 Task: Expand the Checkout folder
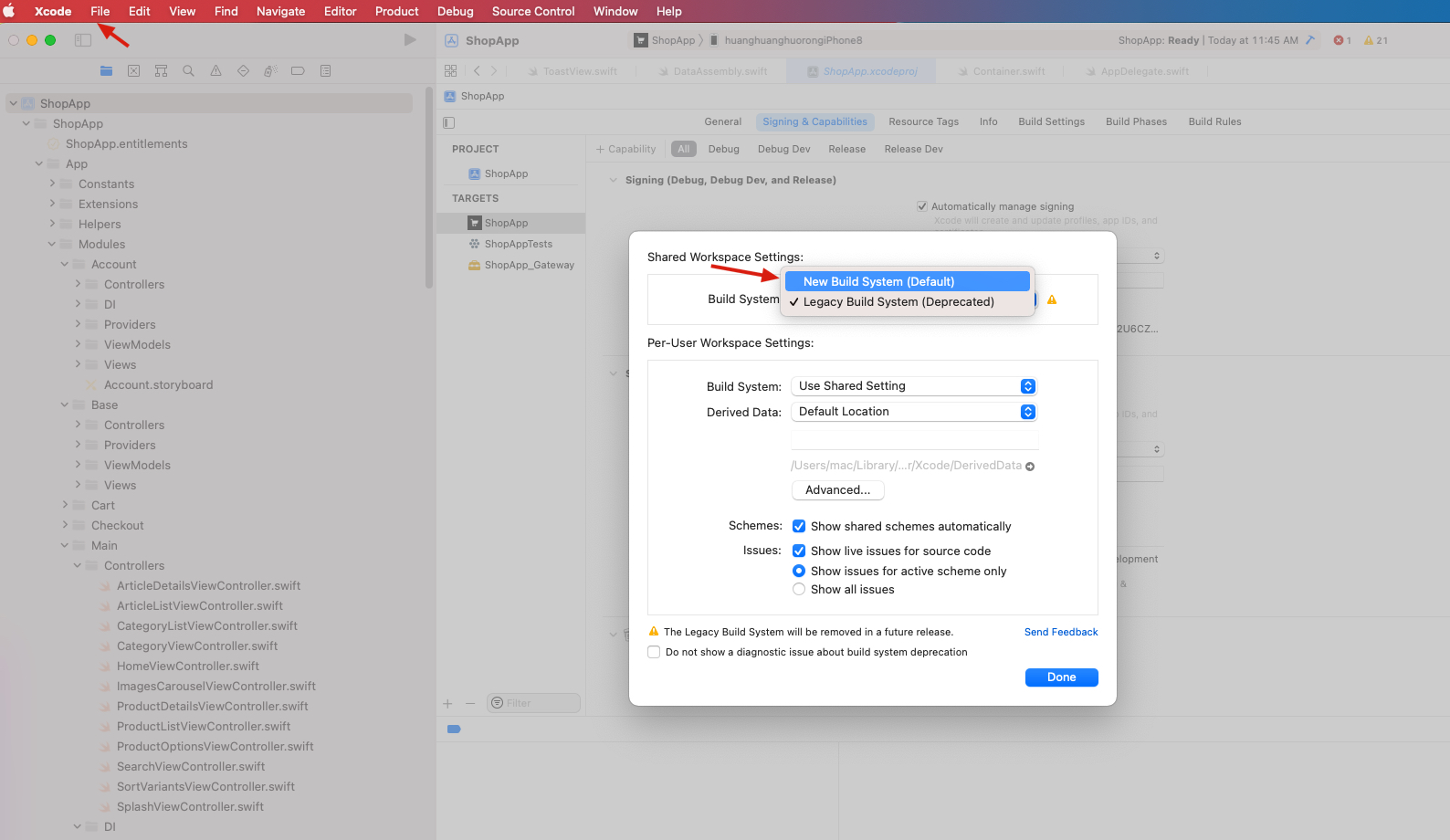tap(65, 525)
